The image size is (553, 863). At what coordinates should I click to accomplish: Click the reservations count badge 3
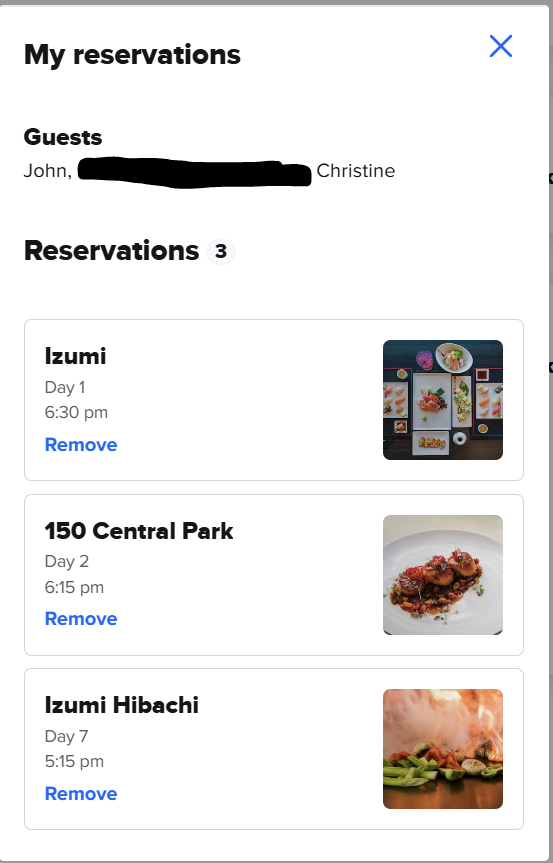click(x=221, y=252)
